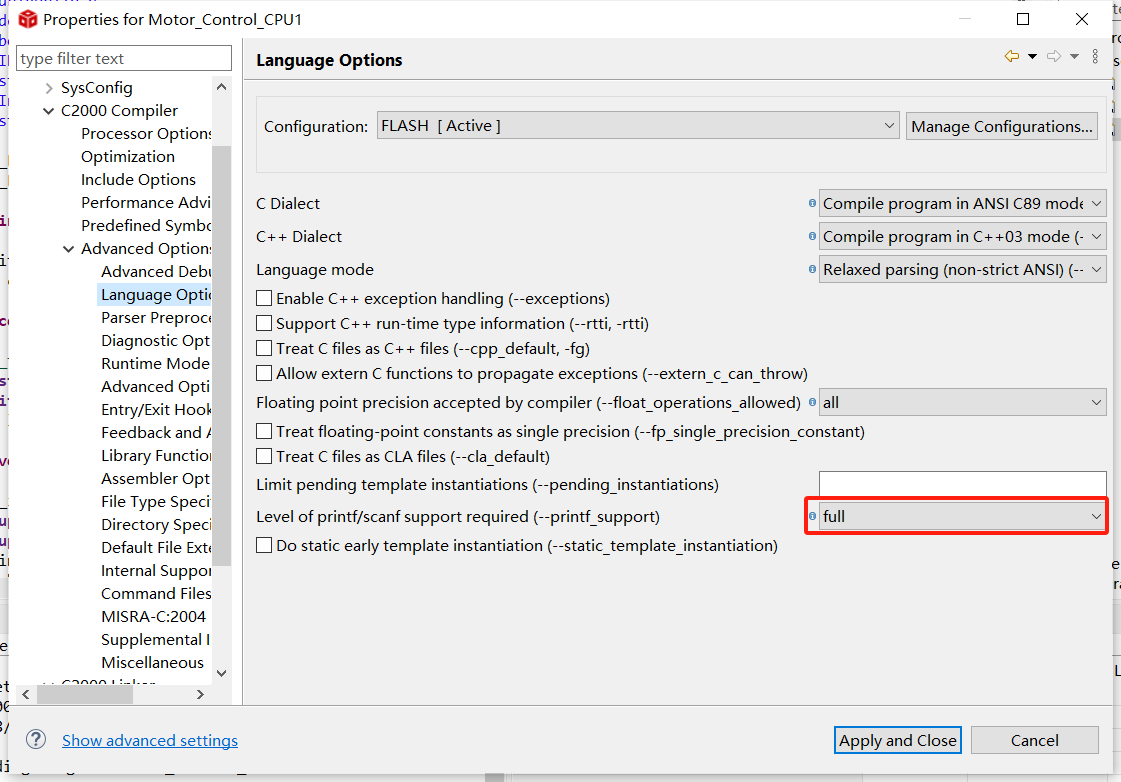Enable C++ exception handling checkbox
Screen dimensions: 1121x782
[264, 298]
